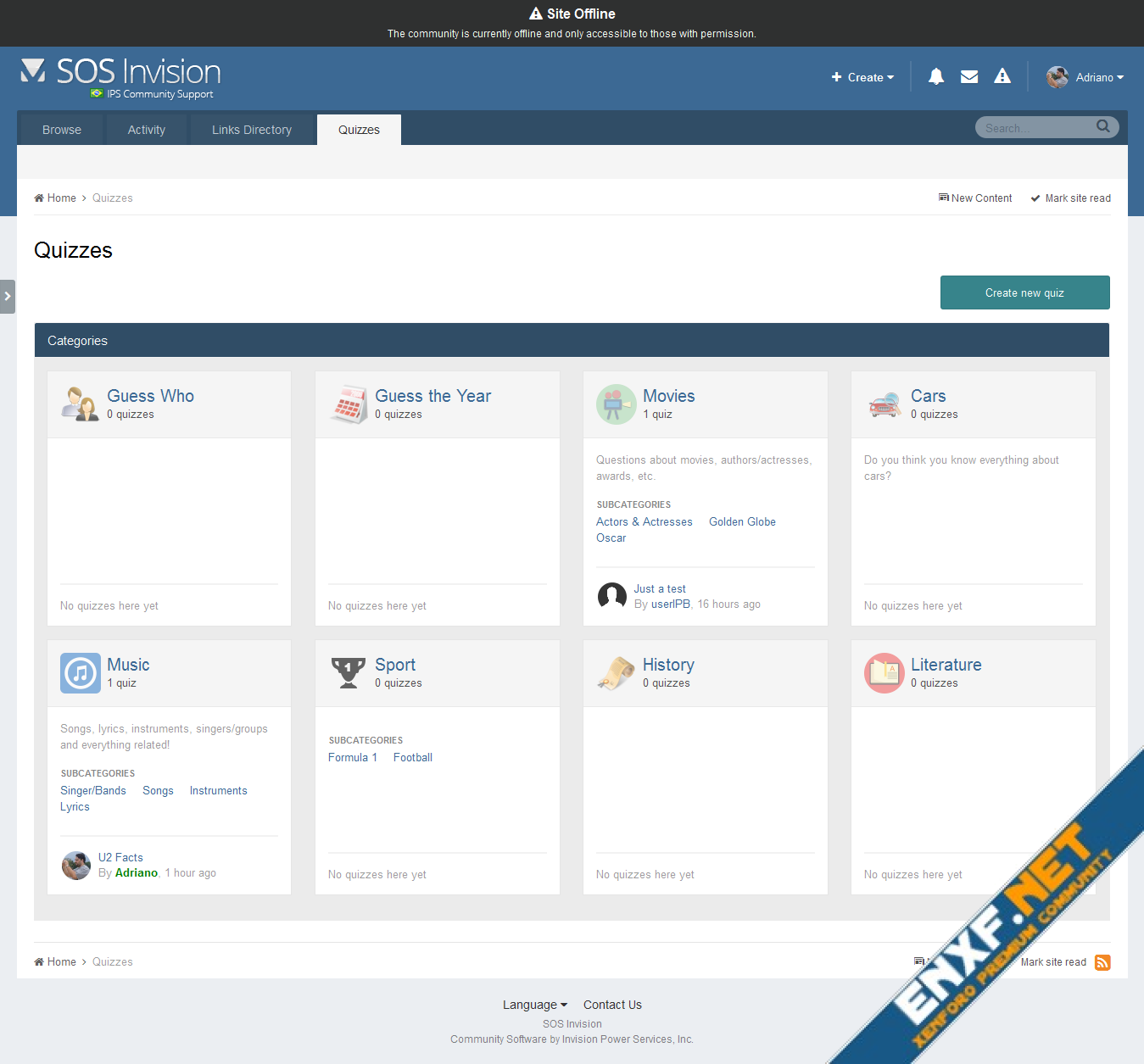Click the warning triangle reports icon
The height and width of the screenshot is (1064, 1144).
pyautogui.click(x=1002, y=77)
